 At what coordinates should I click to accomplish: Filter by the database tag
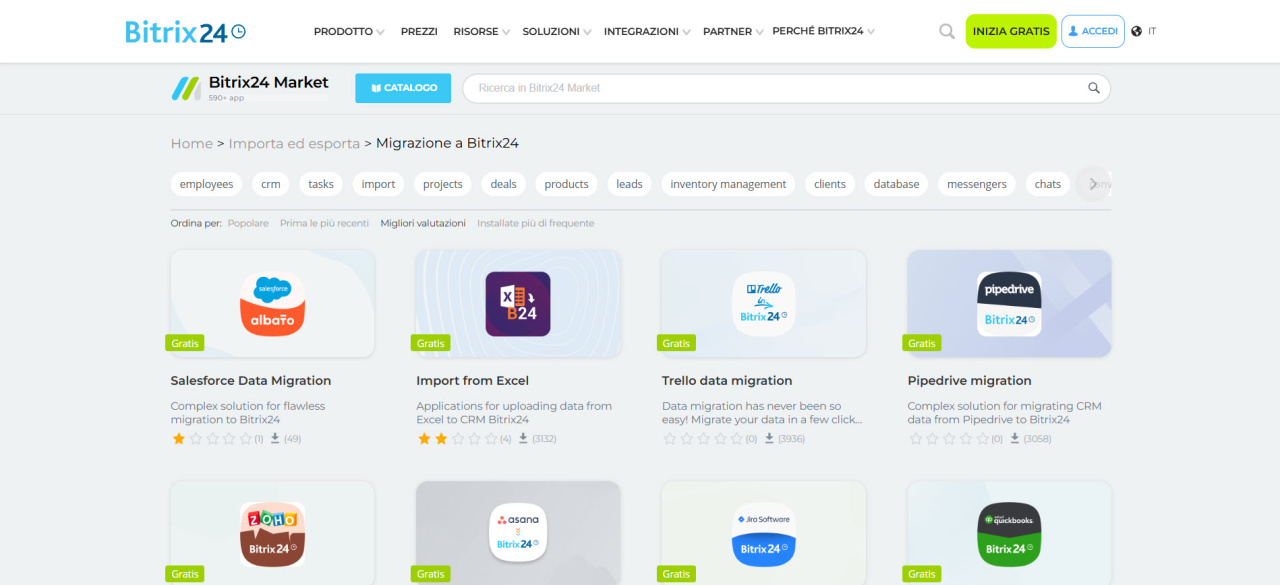[896, 184]
